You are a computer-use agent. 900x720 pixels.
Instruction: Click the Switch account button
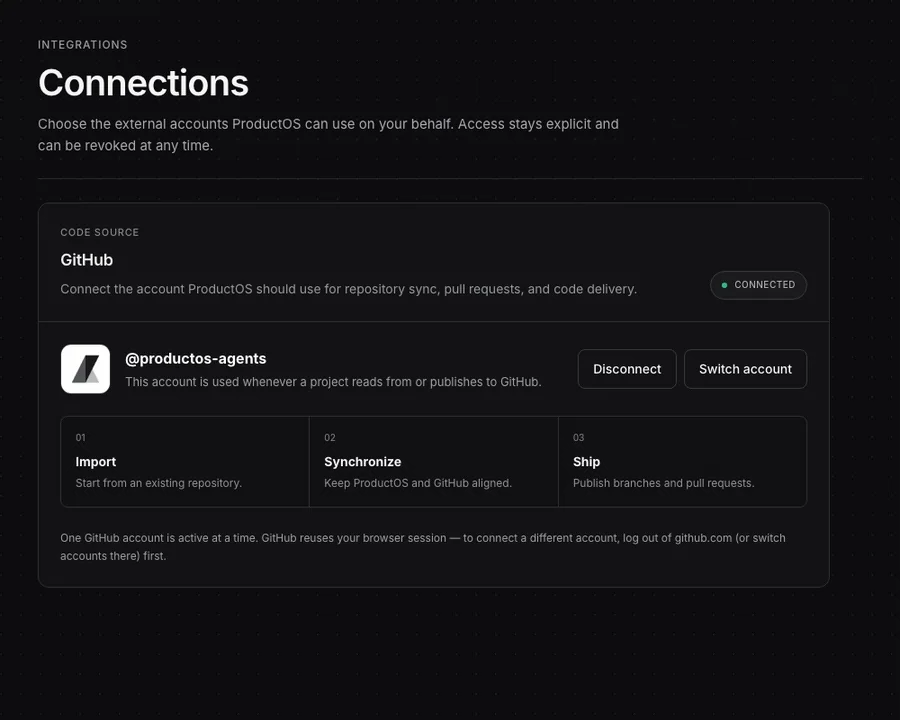[745, 369]
